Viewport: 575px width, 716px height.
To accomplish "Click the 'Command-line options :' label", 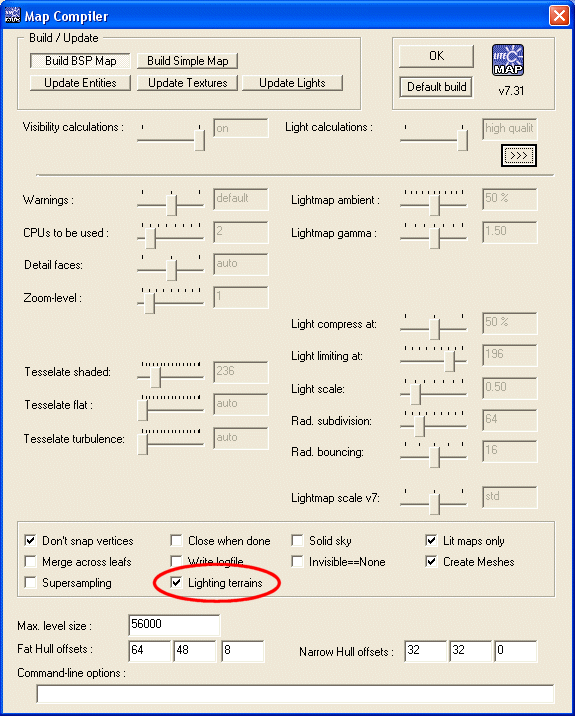I will (x=71, y=673).
